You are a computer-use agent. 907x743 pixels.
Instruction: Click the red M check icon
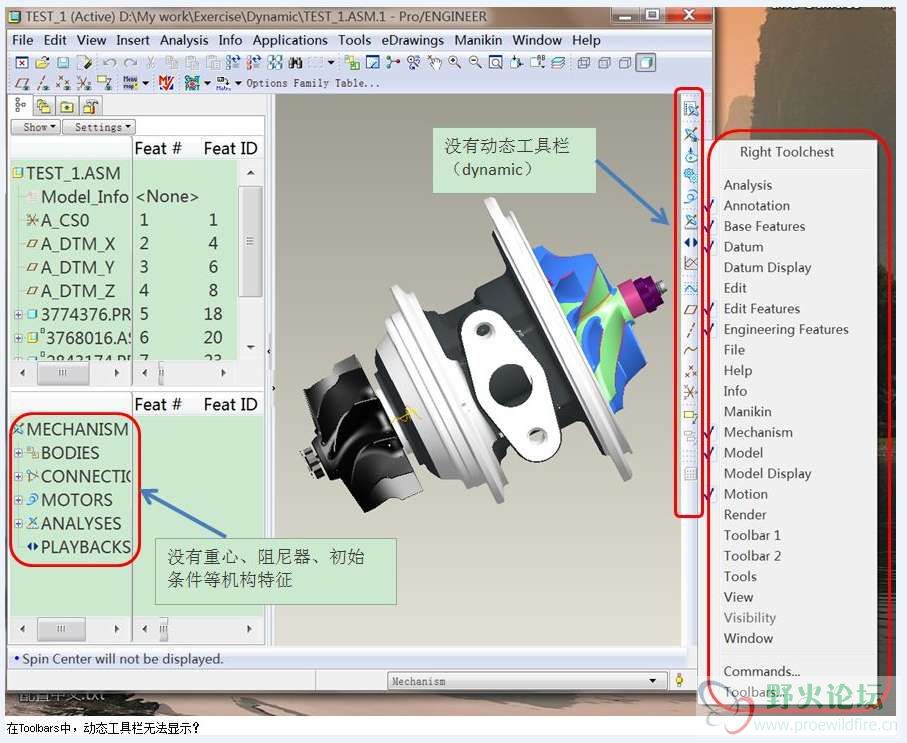167,83
